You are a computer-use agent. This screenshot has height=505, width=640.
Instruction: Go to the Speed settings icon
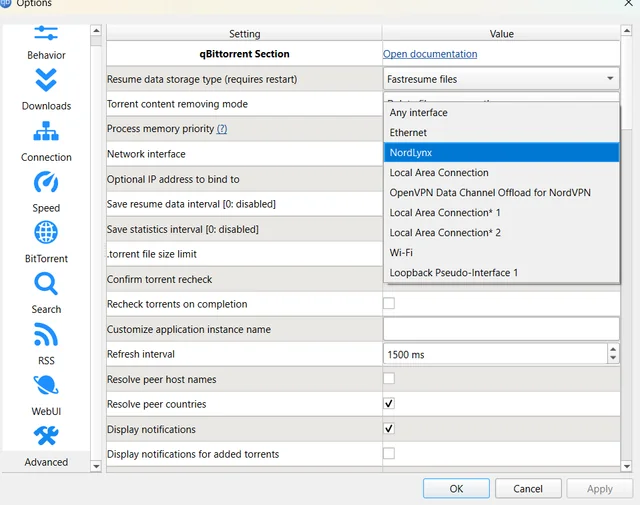coord(46,183)
